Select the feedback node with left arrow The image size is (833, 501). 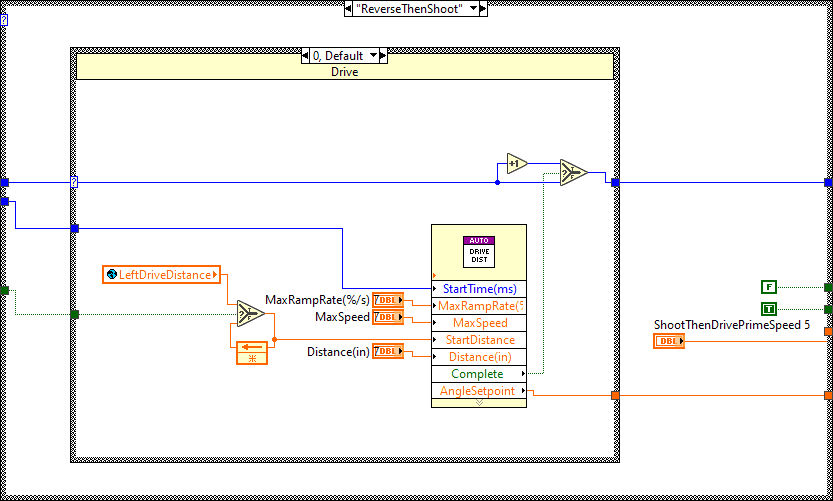(x=251, y=350)
